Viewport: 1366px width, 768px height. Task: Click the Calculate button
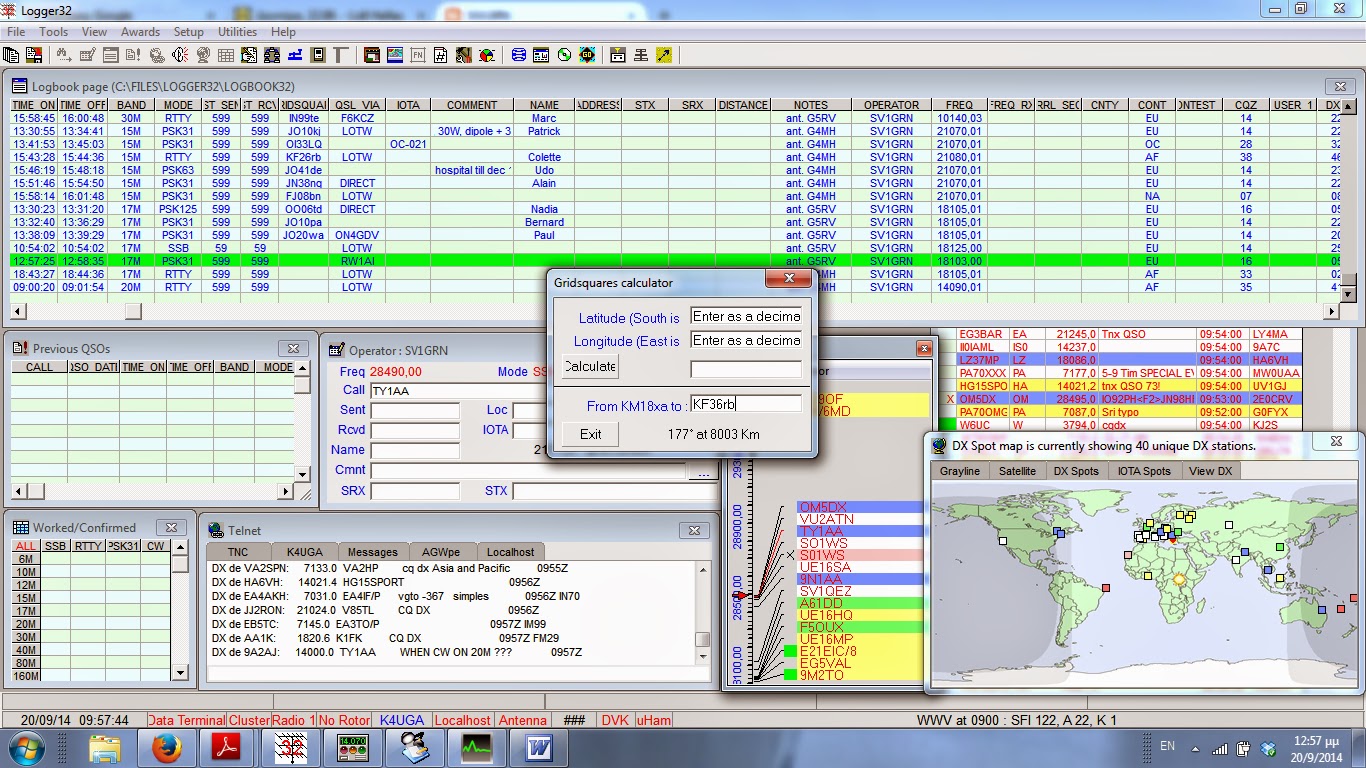590,366
